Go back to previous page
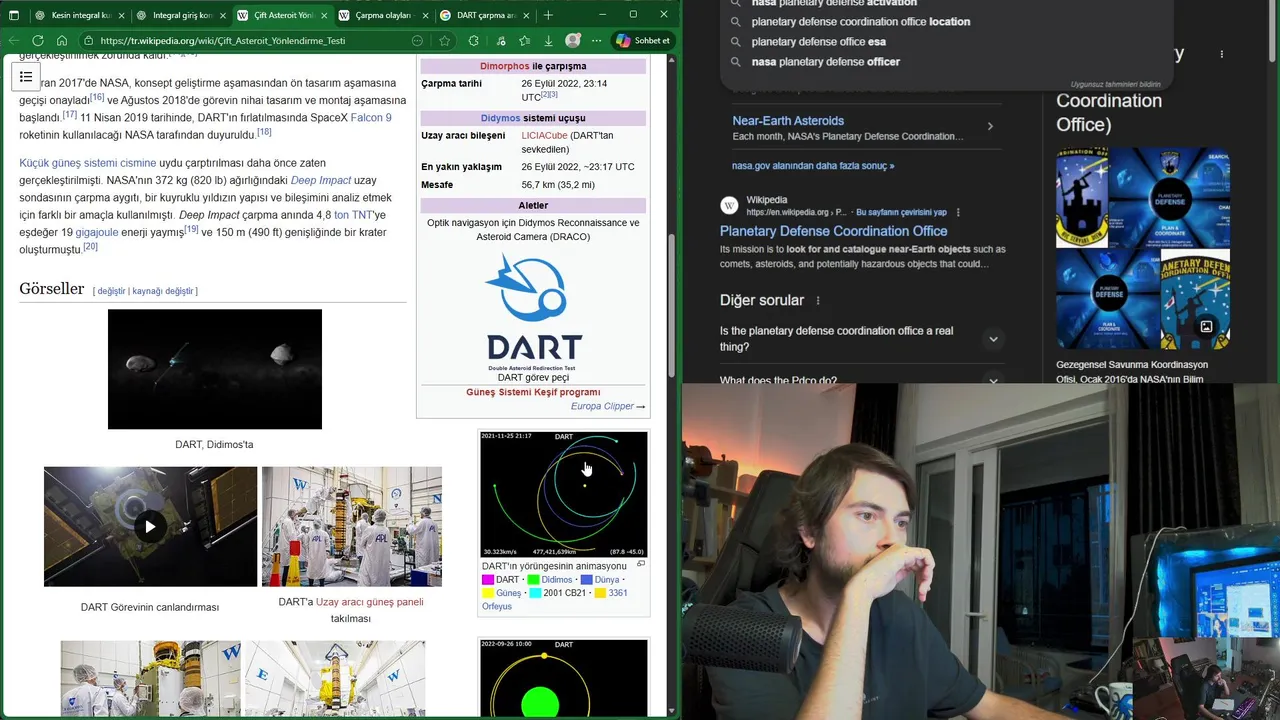The width and height of the screenshot is (1280, 720). [14, 41]
